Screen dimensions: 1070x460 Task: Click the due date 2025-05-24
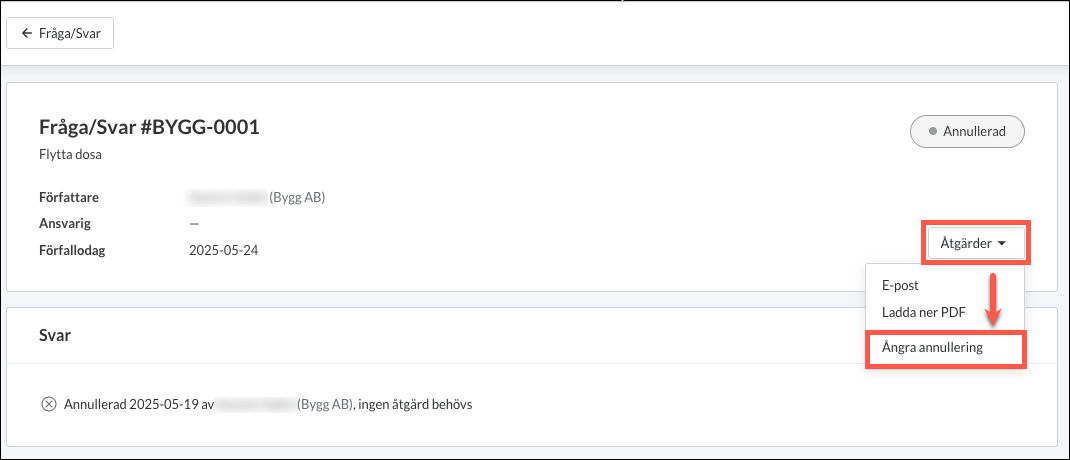coord(224,250)
